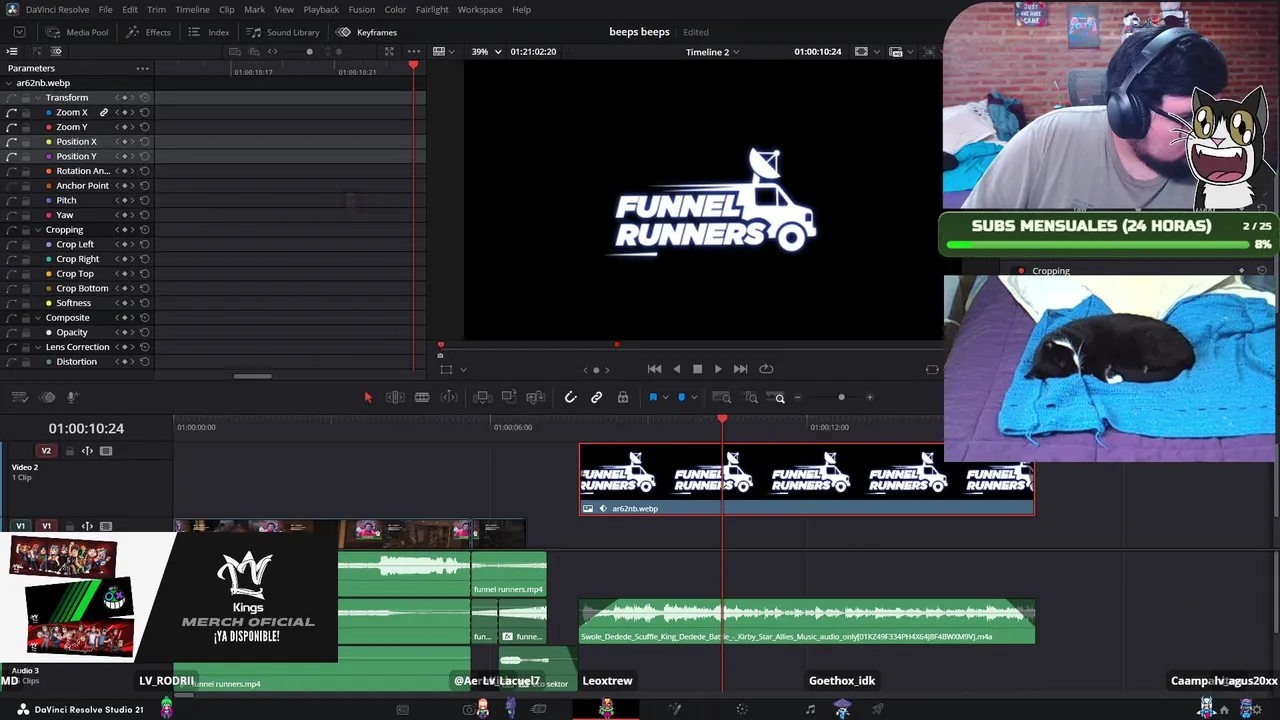Viewport: 1280px width, 720px height.
Task: Open the Effects panel
Action: pos(148,32)
